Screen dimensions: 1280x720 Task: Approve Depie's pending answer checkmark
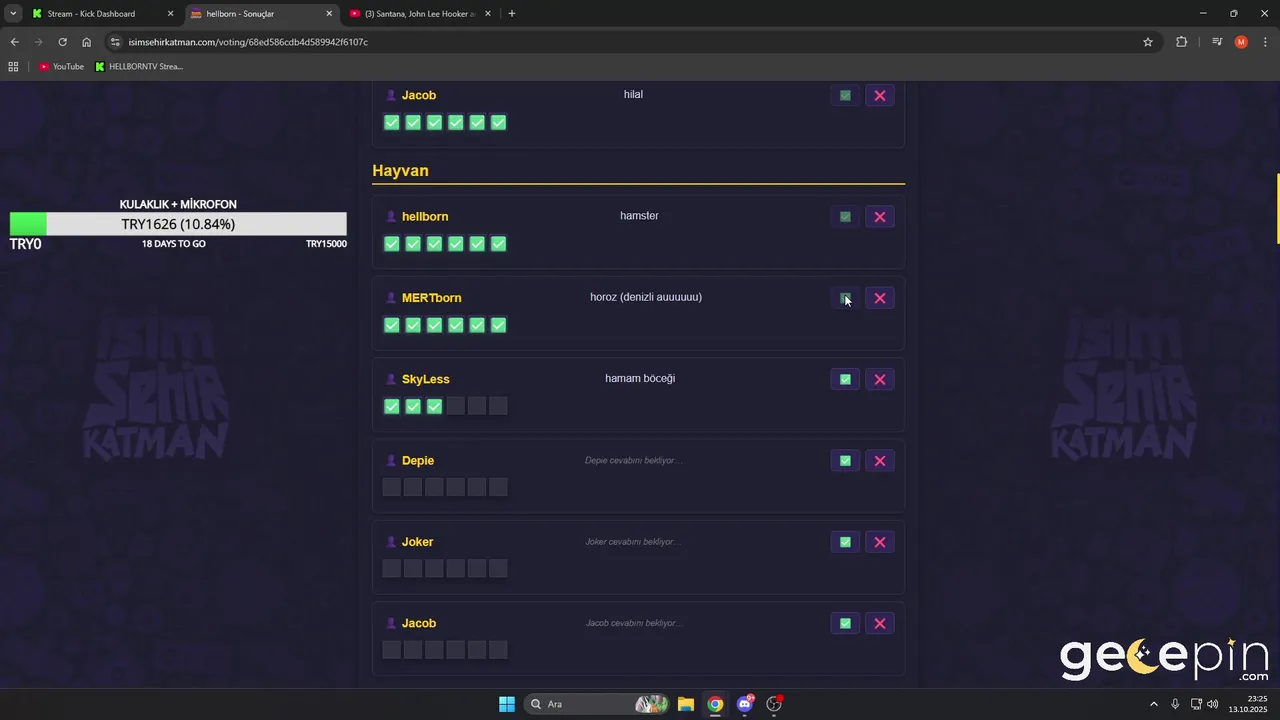pyautogui.click(x=845, y=461)
